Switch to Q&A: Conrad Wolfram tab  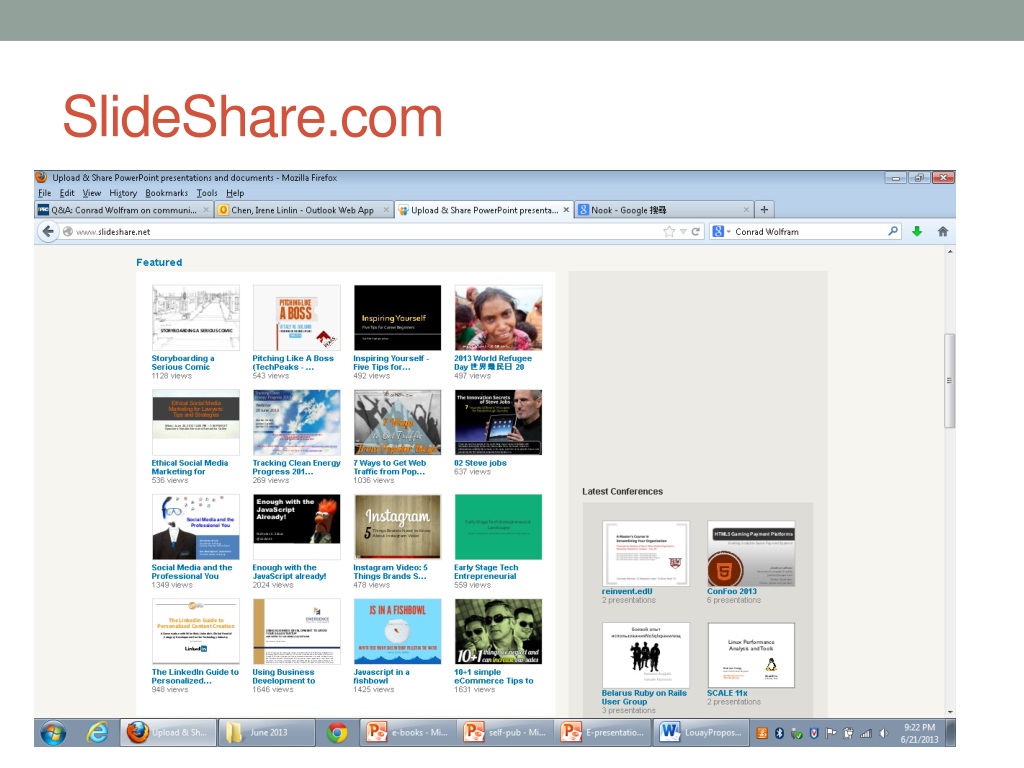pos(124,210)
